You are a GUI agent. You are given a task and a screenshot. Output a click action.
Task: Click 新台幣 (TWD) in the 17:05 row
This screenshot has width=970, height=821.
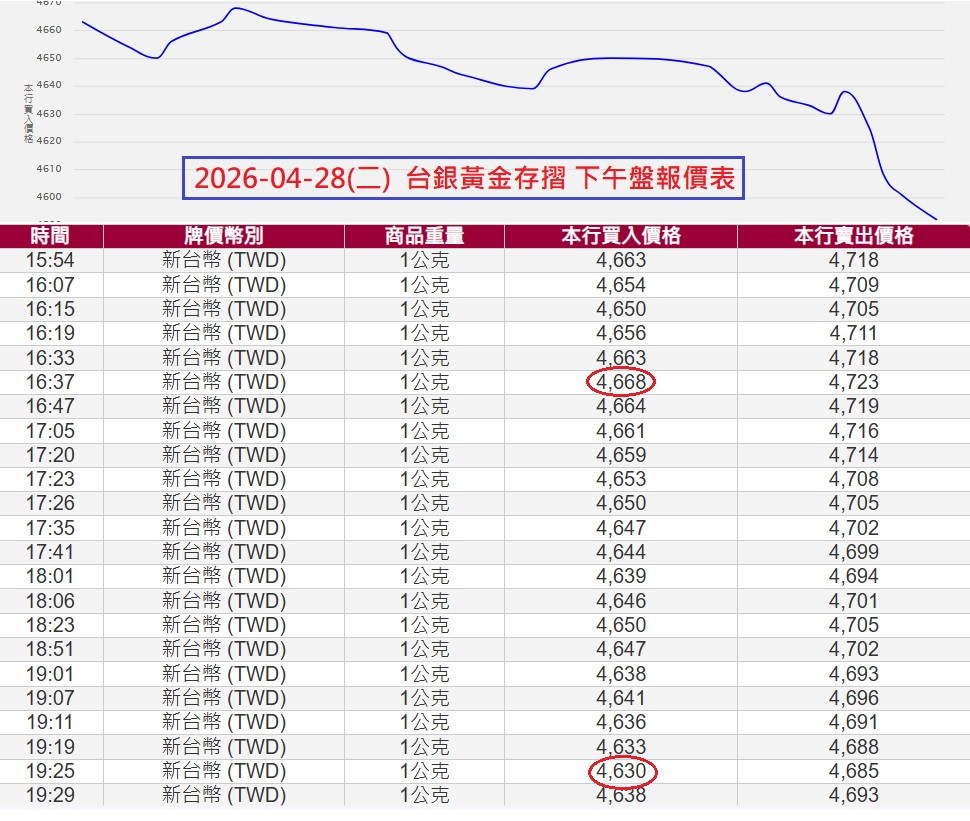223,431
